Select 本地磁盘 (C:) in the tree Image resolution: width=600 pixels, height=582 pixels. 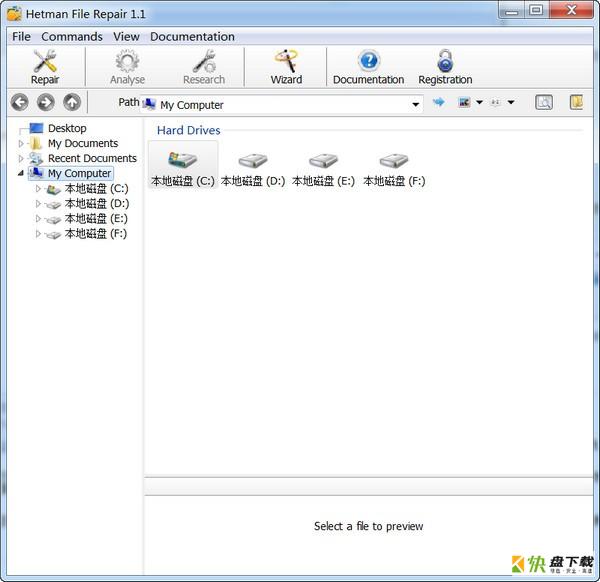96,189
